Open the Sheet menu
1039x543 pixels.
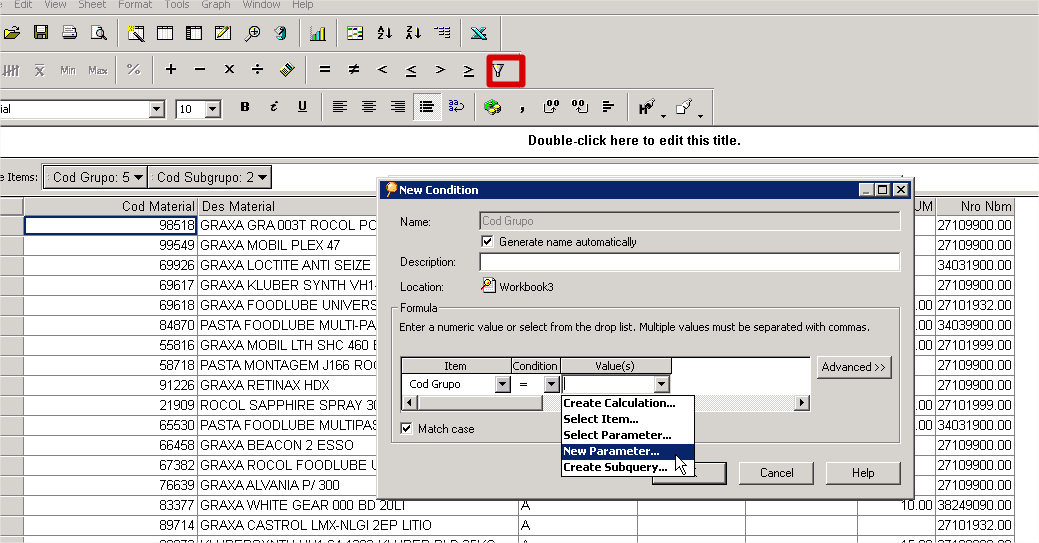92,5
